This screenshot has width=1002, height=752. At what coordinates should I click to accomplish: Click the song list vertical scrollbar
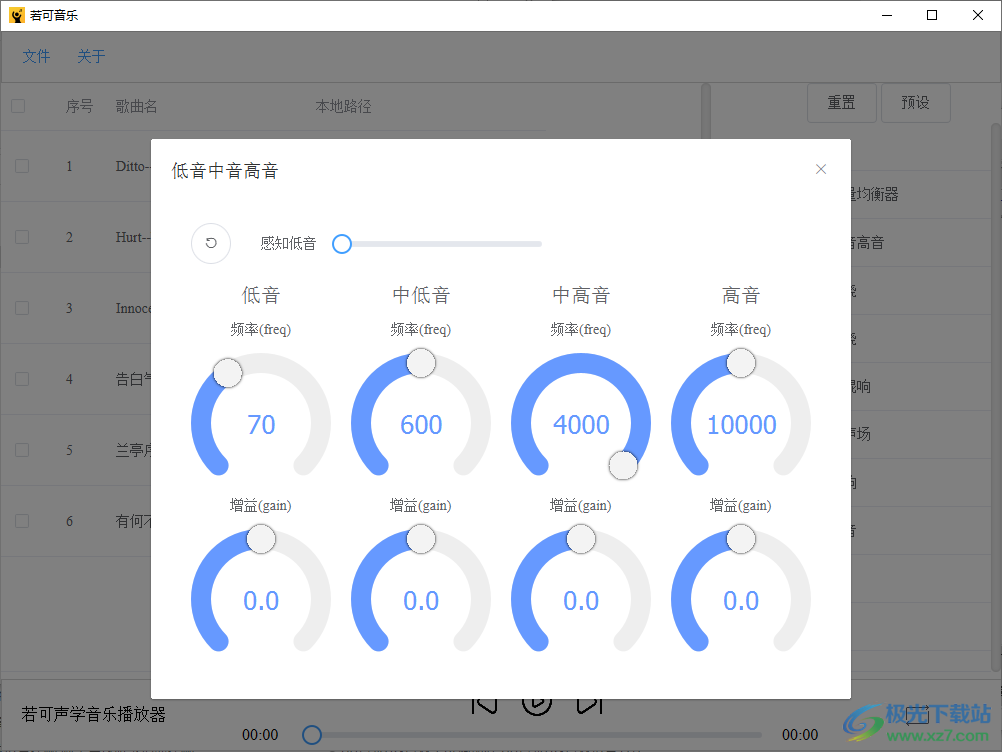(x=705, y=112)
